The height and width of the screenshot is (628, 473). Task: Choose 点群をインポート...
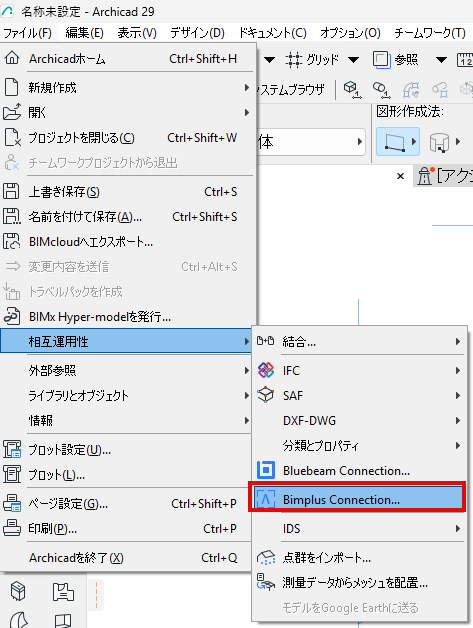coord(359,558)
